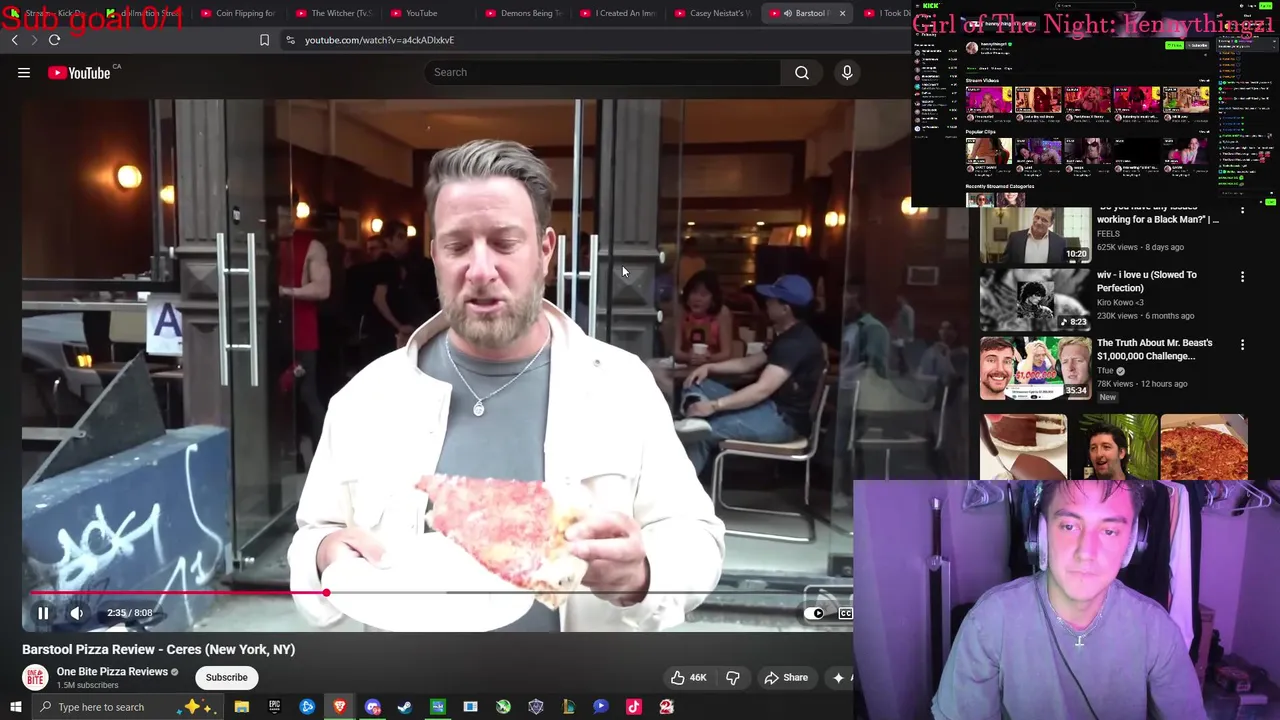Open Steam from taskbar

point(405,707)
